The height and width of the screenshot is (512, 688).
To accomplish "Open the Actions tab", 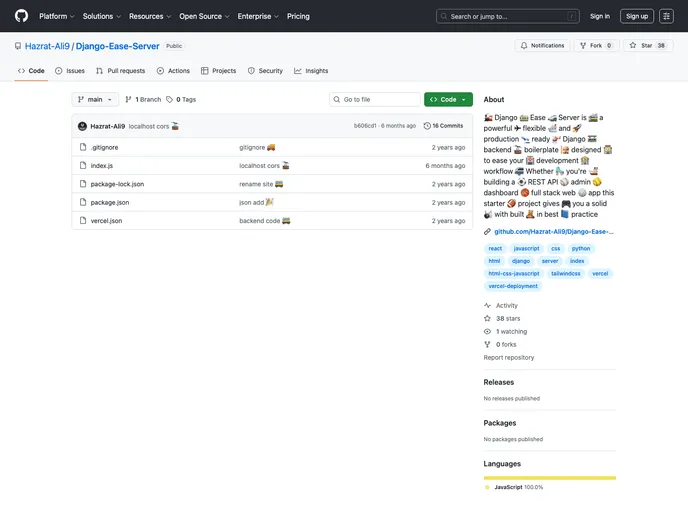I will tap(173, 71).
